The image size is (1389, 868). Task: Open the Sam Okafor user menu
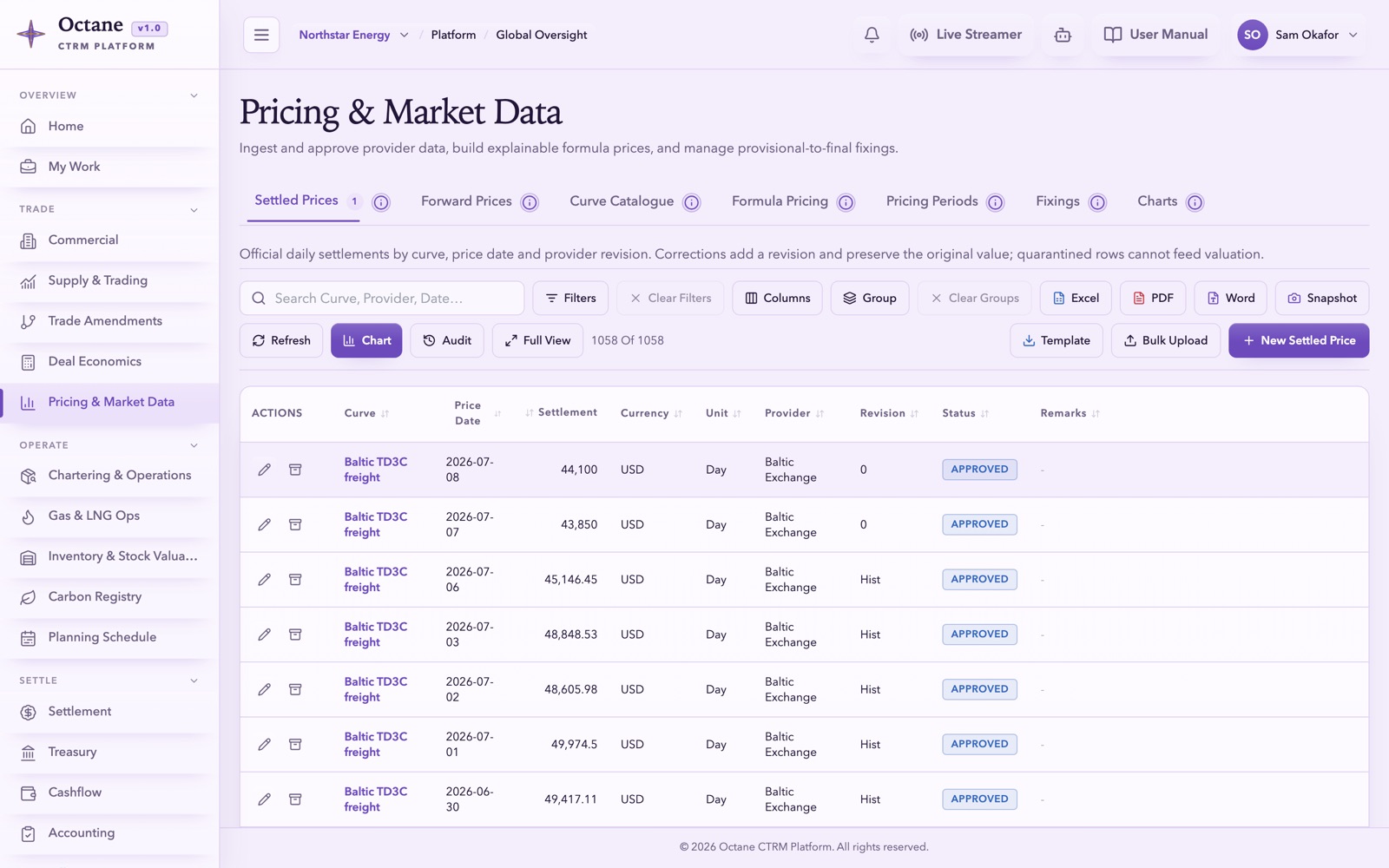[1299, 35]
